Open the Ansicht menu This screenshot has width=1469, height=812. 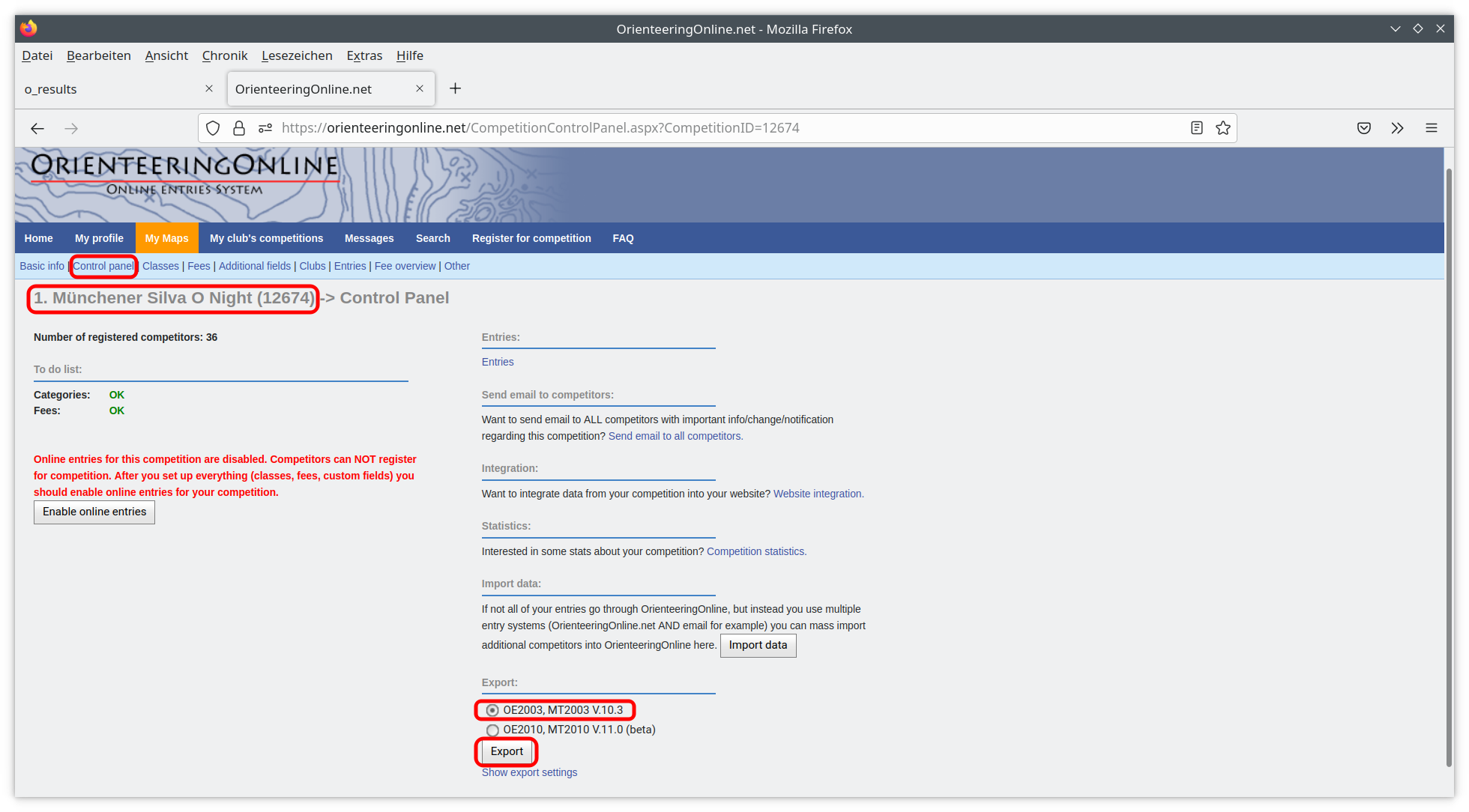[x=166, y=55]
